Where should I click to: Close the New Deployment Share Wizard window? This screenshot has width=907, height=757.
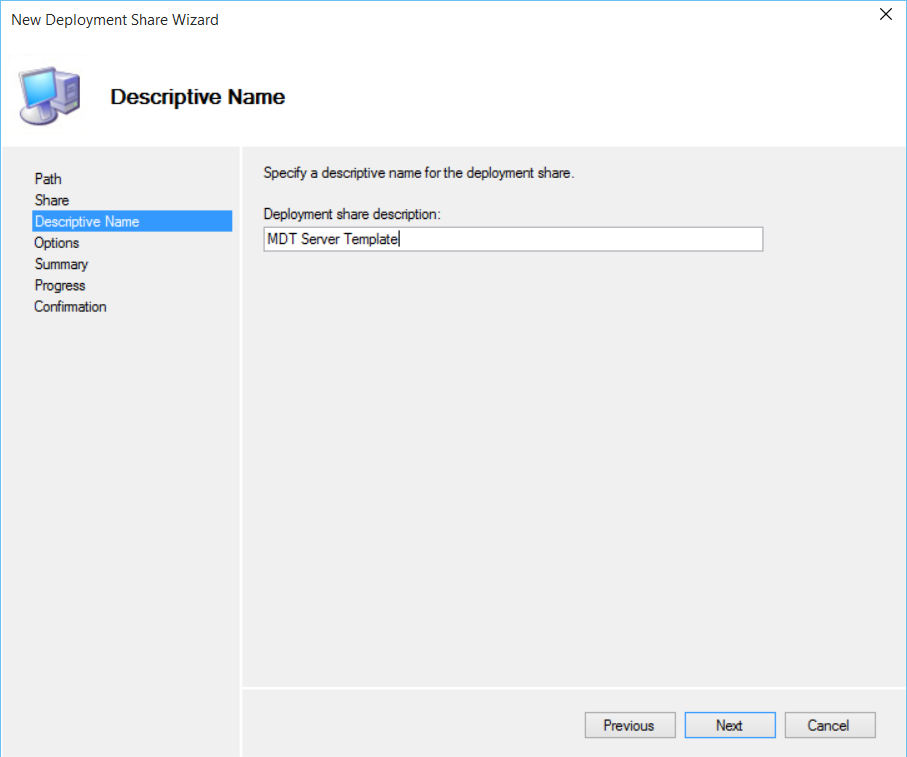885,15
